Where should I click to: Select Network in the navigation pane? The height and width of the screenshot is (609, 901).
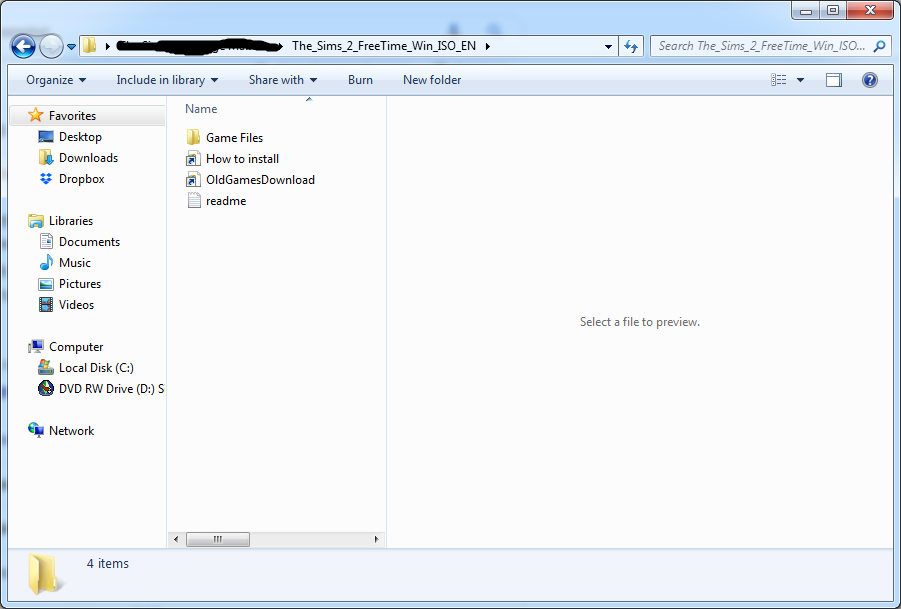pyautogui.click(x=60, y=431)
